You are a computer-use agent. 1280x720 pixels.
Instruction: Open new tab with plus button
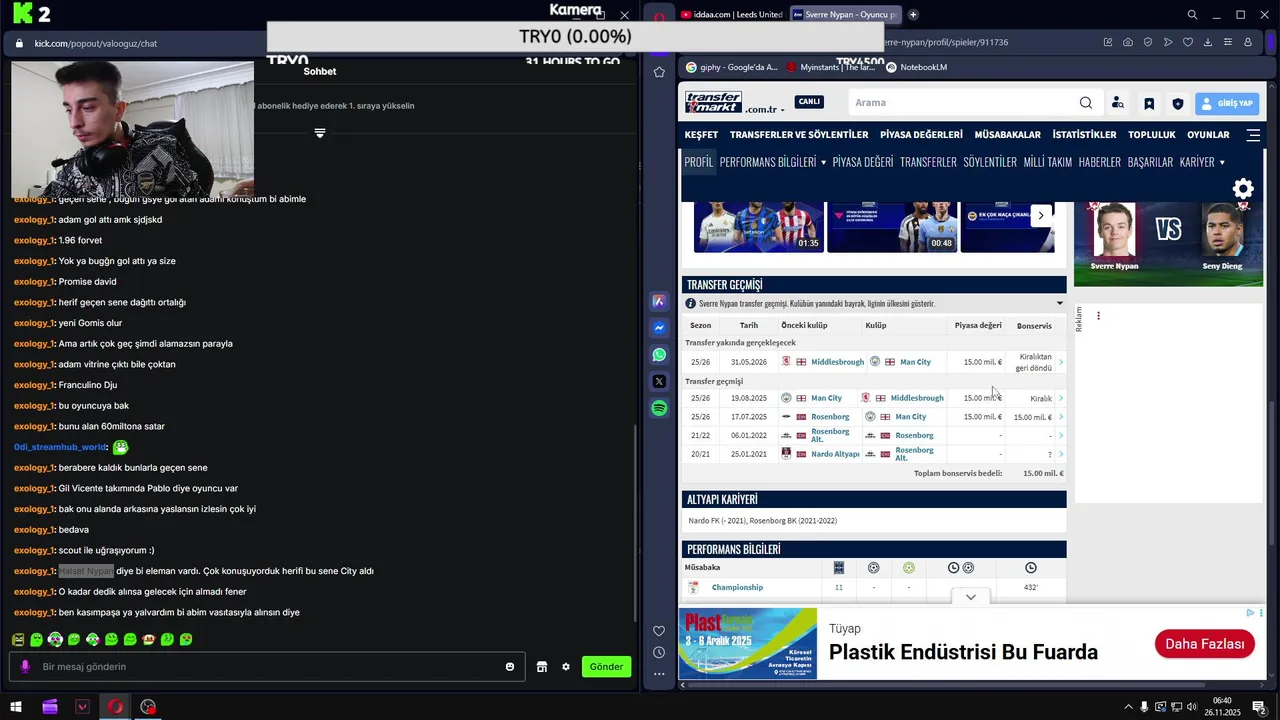coord(913,15)
